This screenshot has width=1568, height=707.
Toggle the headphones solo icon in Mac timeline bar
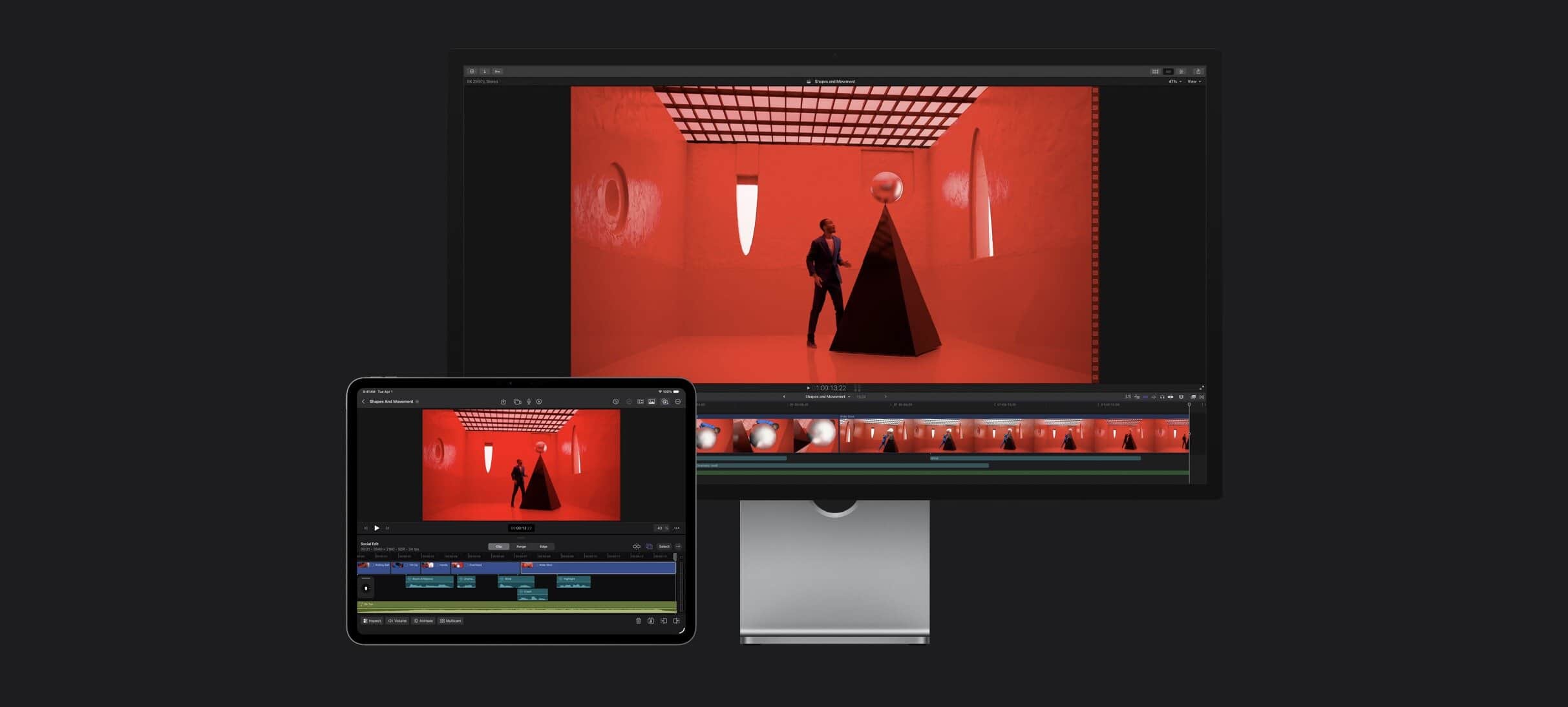pyautogui.click(x=1162, y=397)
